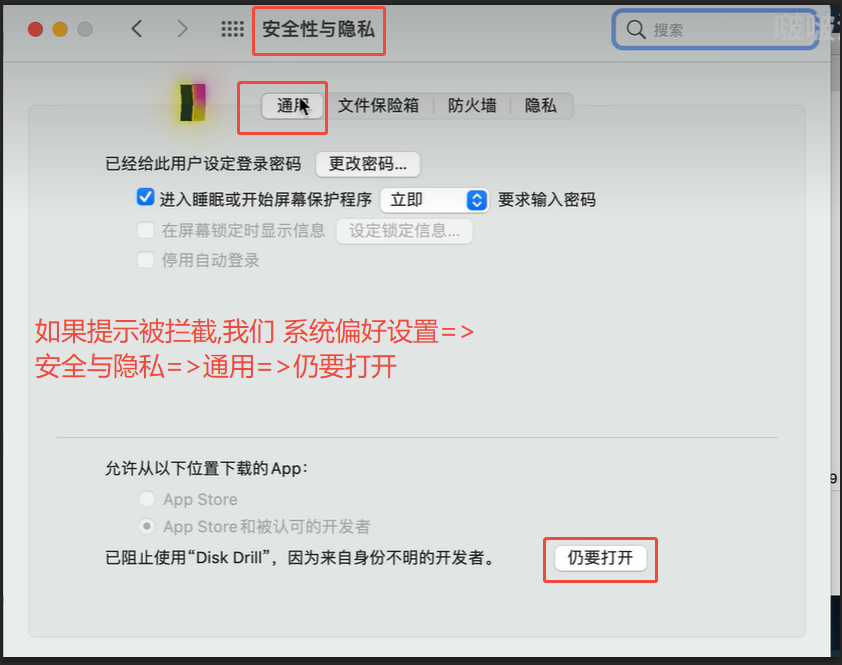
Task: Click the gray zoom window dot
Action: pyautogui.click(x=85, y=29)
